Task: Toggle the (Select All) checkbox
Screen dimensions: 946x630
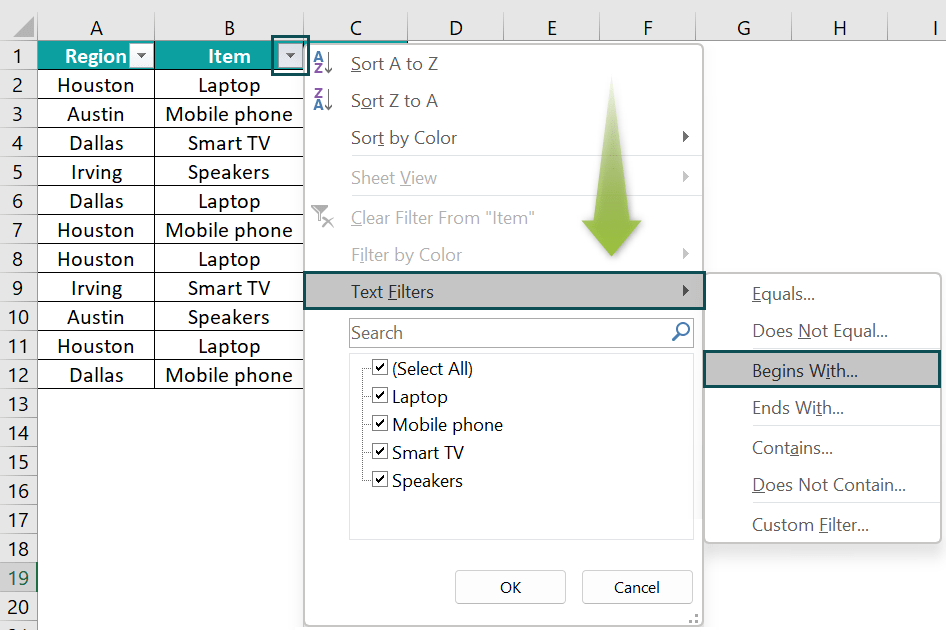Action: [x=379, y=368]
